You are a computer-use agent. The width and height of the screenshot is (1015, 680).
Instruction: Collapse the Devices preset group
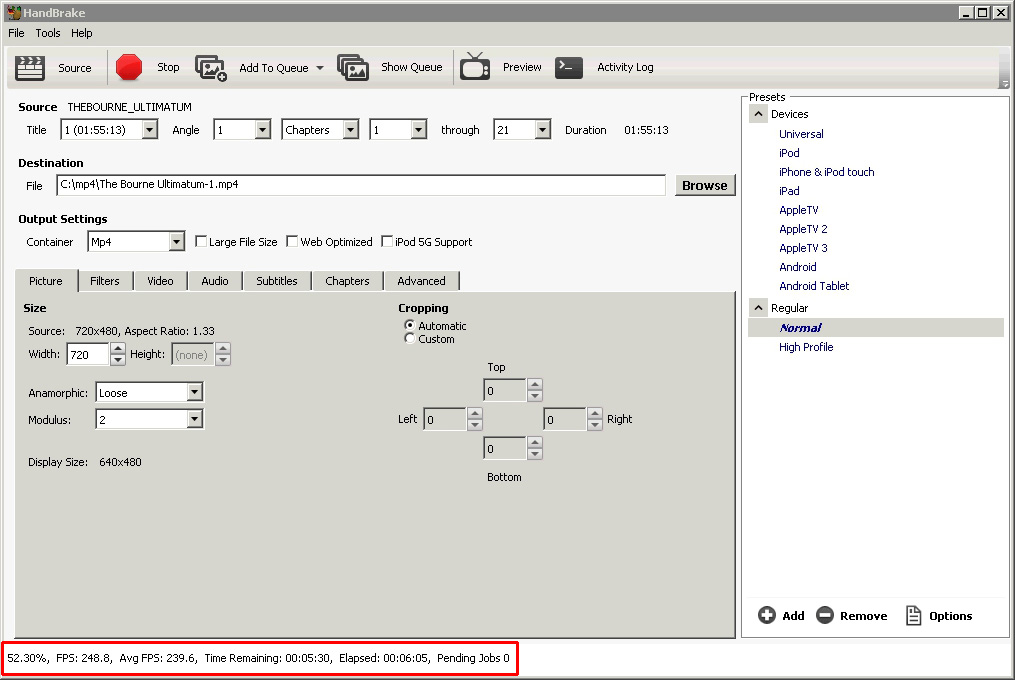coord(759,114)
